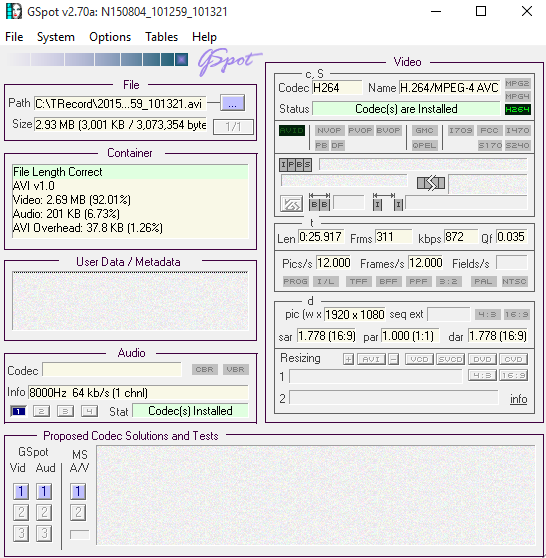
Task: Click the DF indicator
Action: pyautogui.click(x=337, y=145)
